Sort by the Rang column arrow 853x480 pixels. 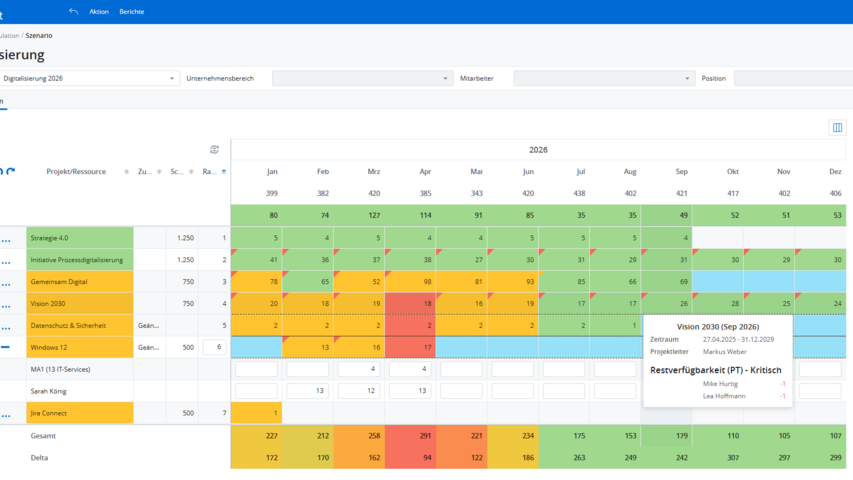[223, 172]
